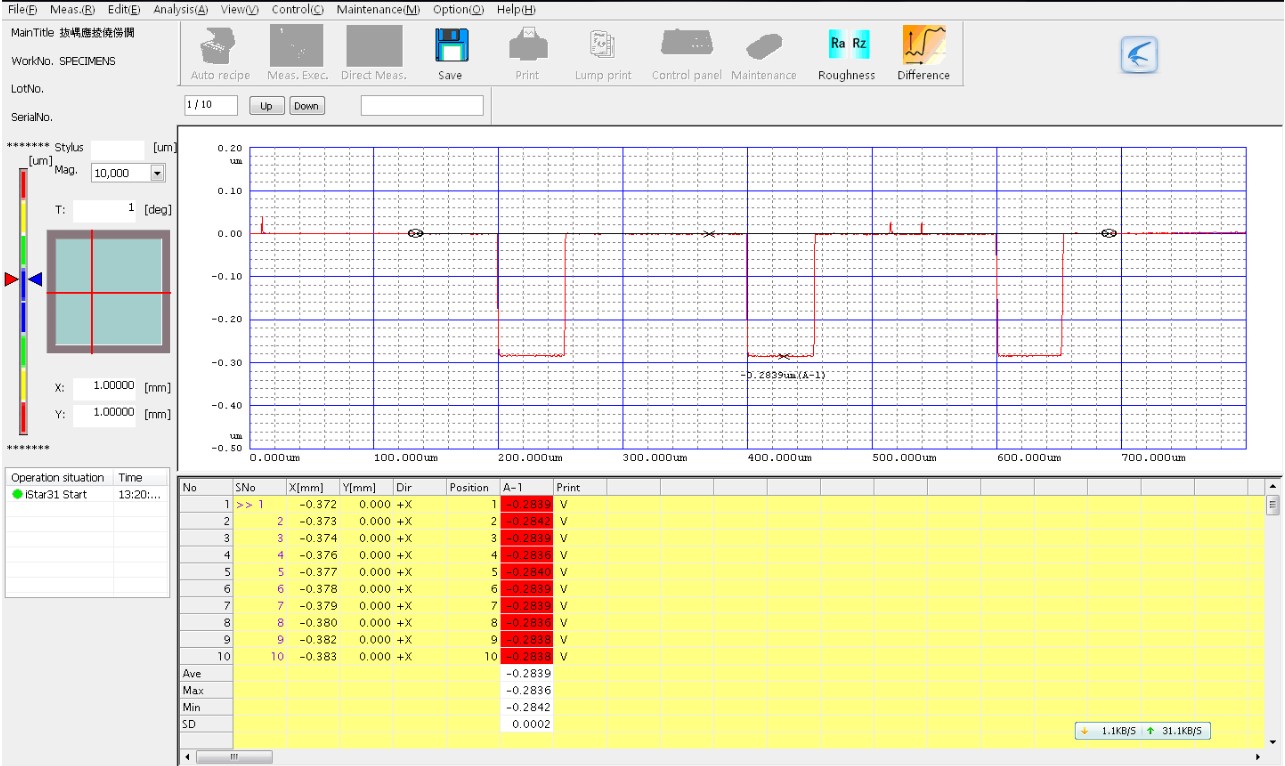This screenshot has width=1285, height=766.
Task: Open the Meas. menu
Action: pos(72,9)
